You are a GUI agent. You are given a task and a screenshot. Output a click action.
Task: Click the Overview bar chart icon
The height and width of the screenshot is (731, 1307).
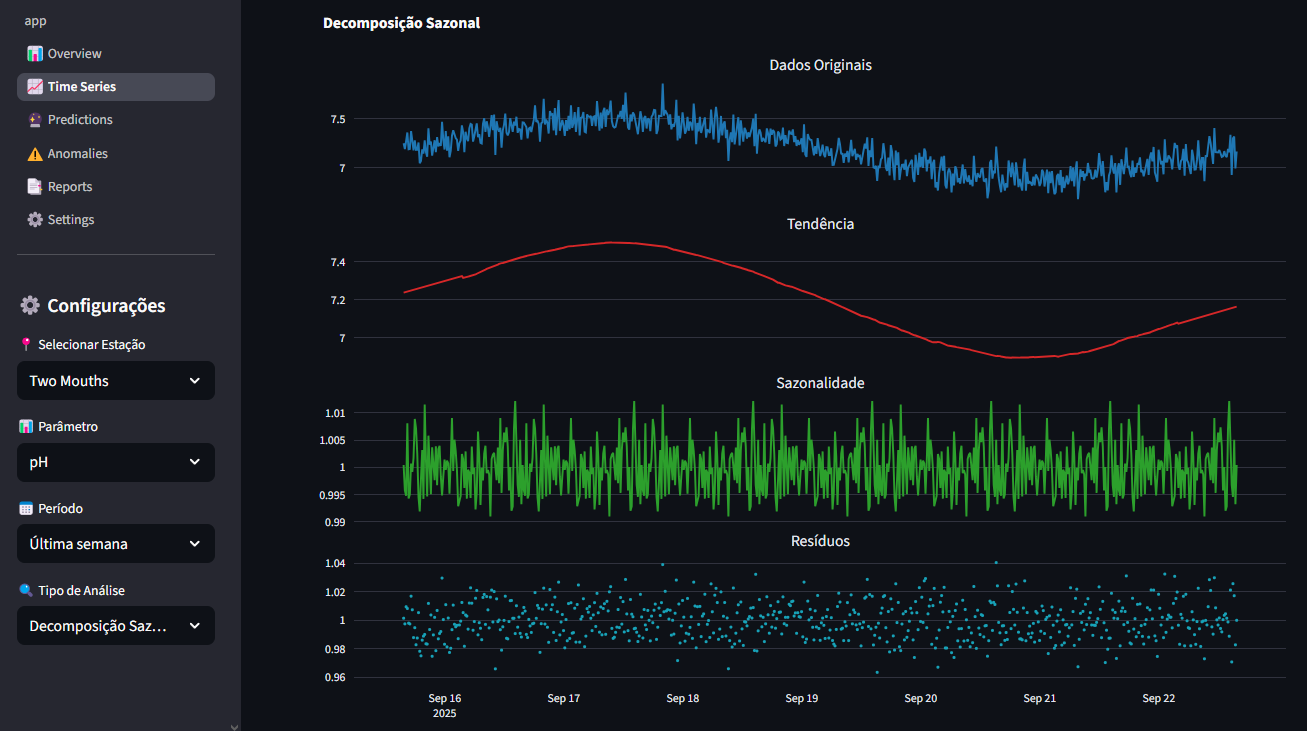(x=35, y=54)
